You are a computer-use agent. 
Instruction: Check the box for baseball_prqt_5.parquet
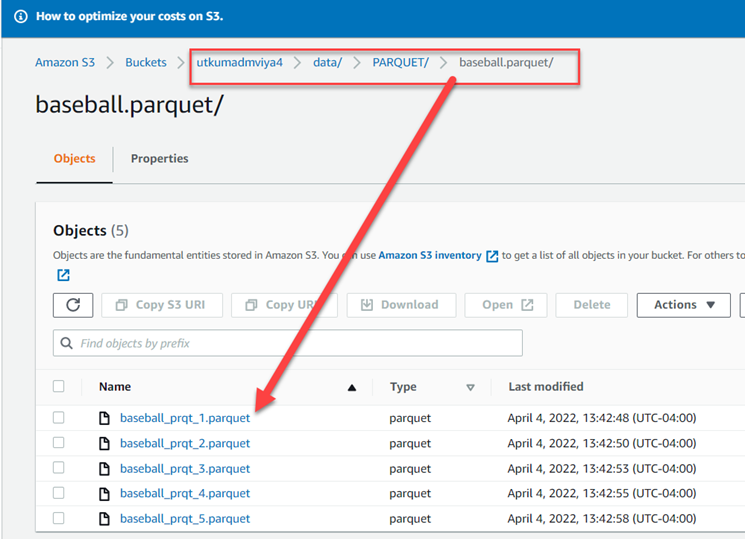click(58, 518)
